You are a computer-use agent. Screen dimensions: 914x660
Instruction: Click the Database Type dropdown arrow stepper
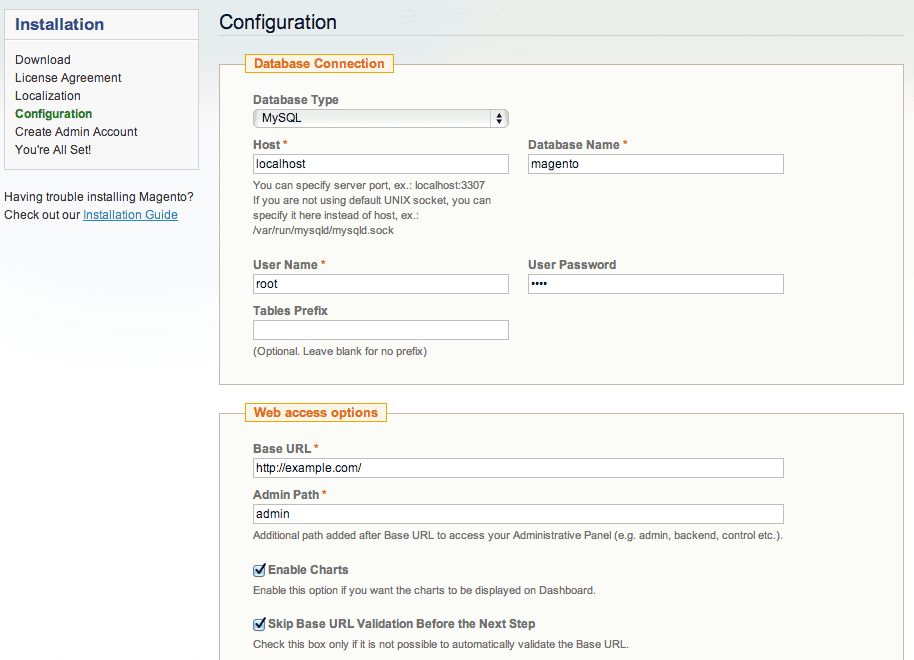click(499, 118)
